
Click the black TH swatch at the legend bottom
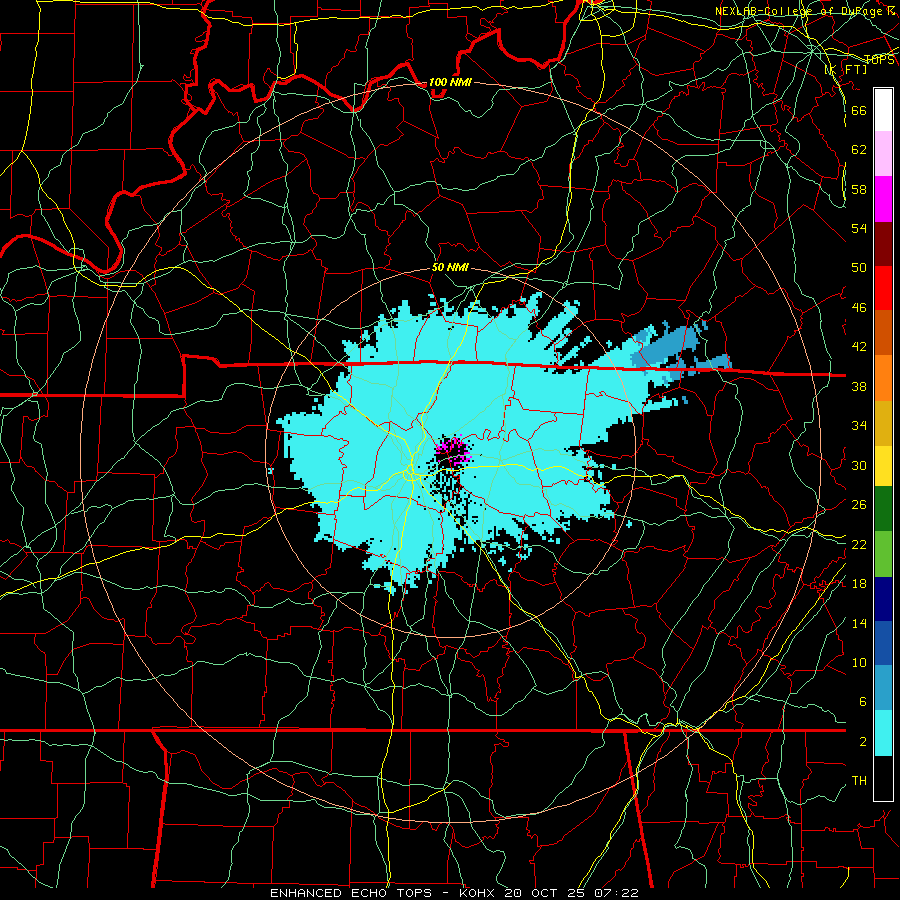pos(883,778)
